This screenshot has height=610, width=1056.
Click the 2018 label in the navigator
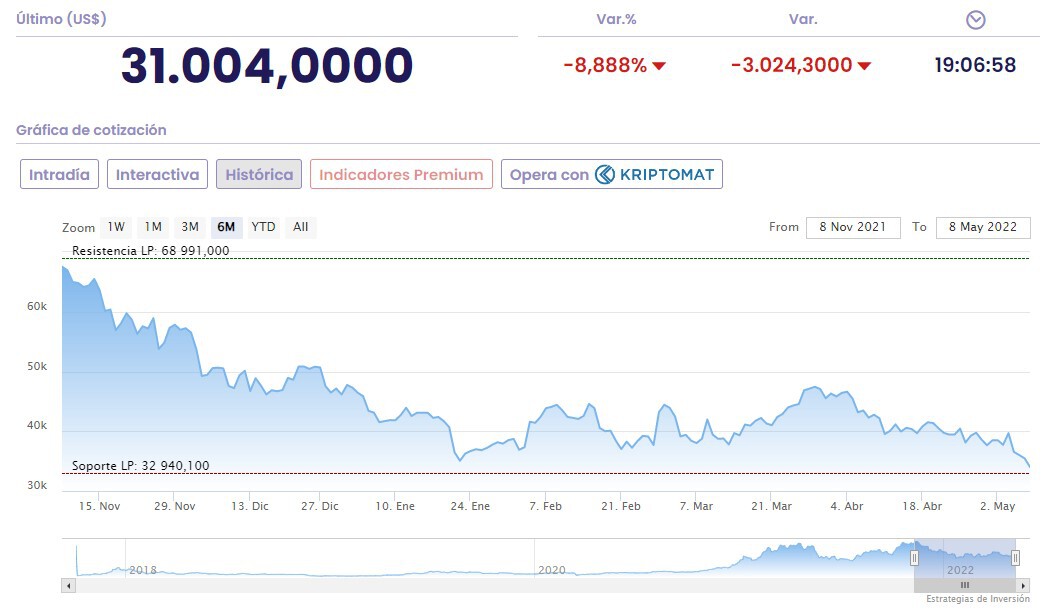[143, 570]
